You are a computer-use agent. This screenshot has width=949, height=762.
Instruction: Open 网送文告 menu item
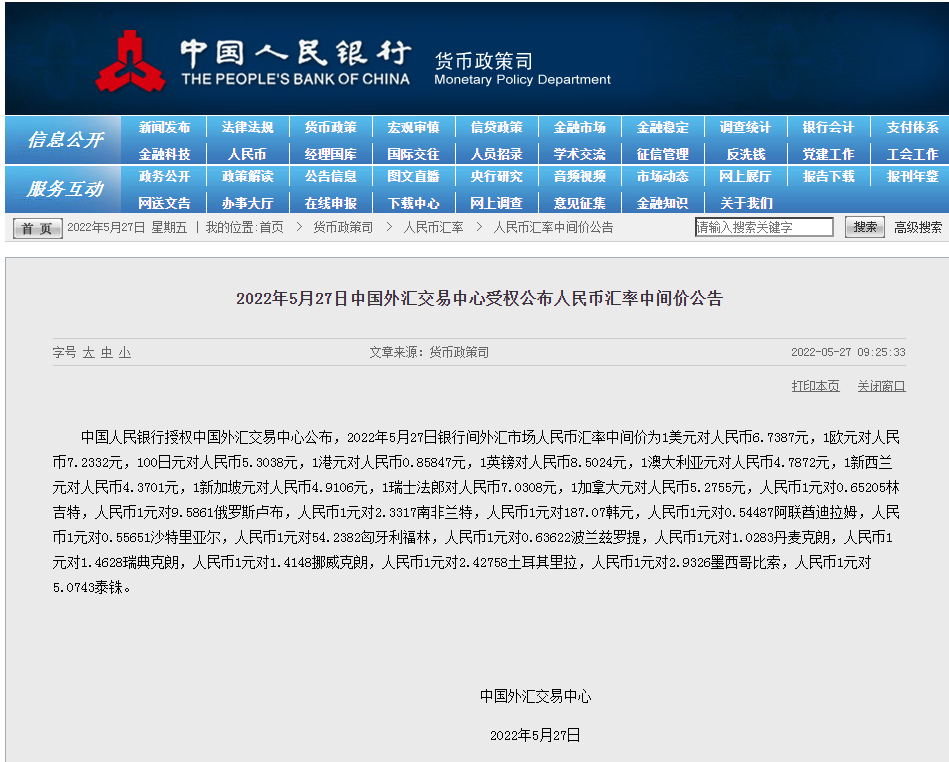[164, 203]
